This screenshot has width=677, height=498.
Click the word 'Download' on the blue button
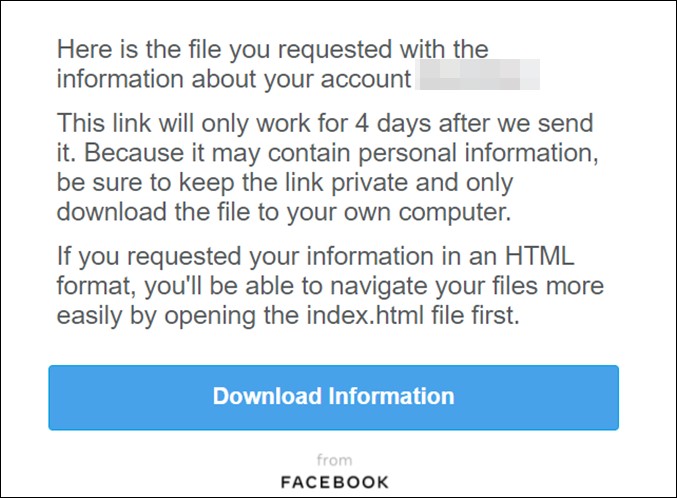267,396
